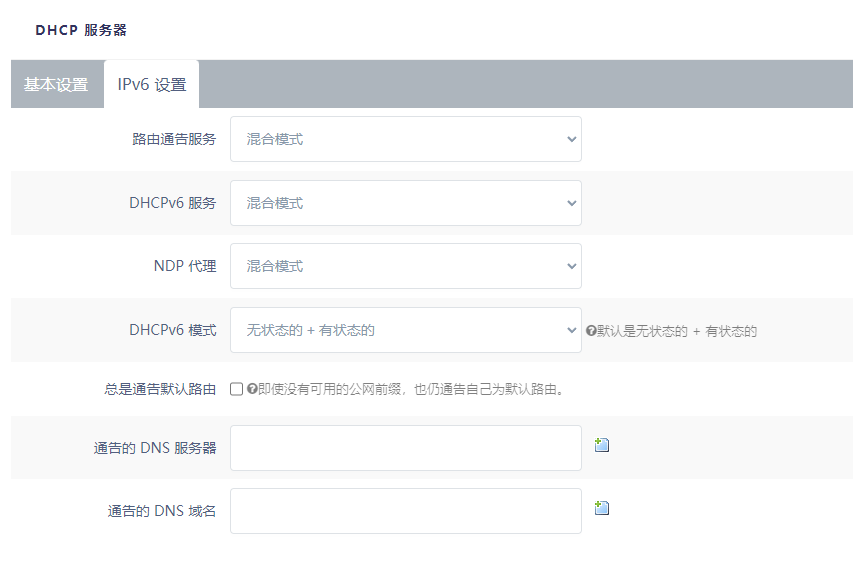This screenshot has width=853, height=564.
Task: Enable 总是通告默认路由 checkbox
Action: 237,389
